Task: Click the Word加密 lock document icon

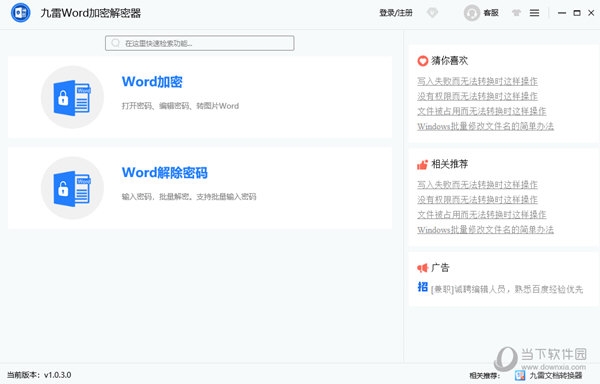Action: point(72,97)
